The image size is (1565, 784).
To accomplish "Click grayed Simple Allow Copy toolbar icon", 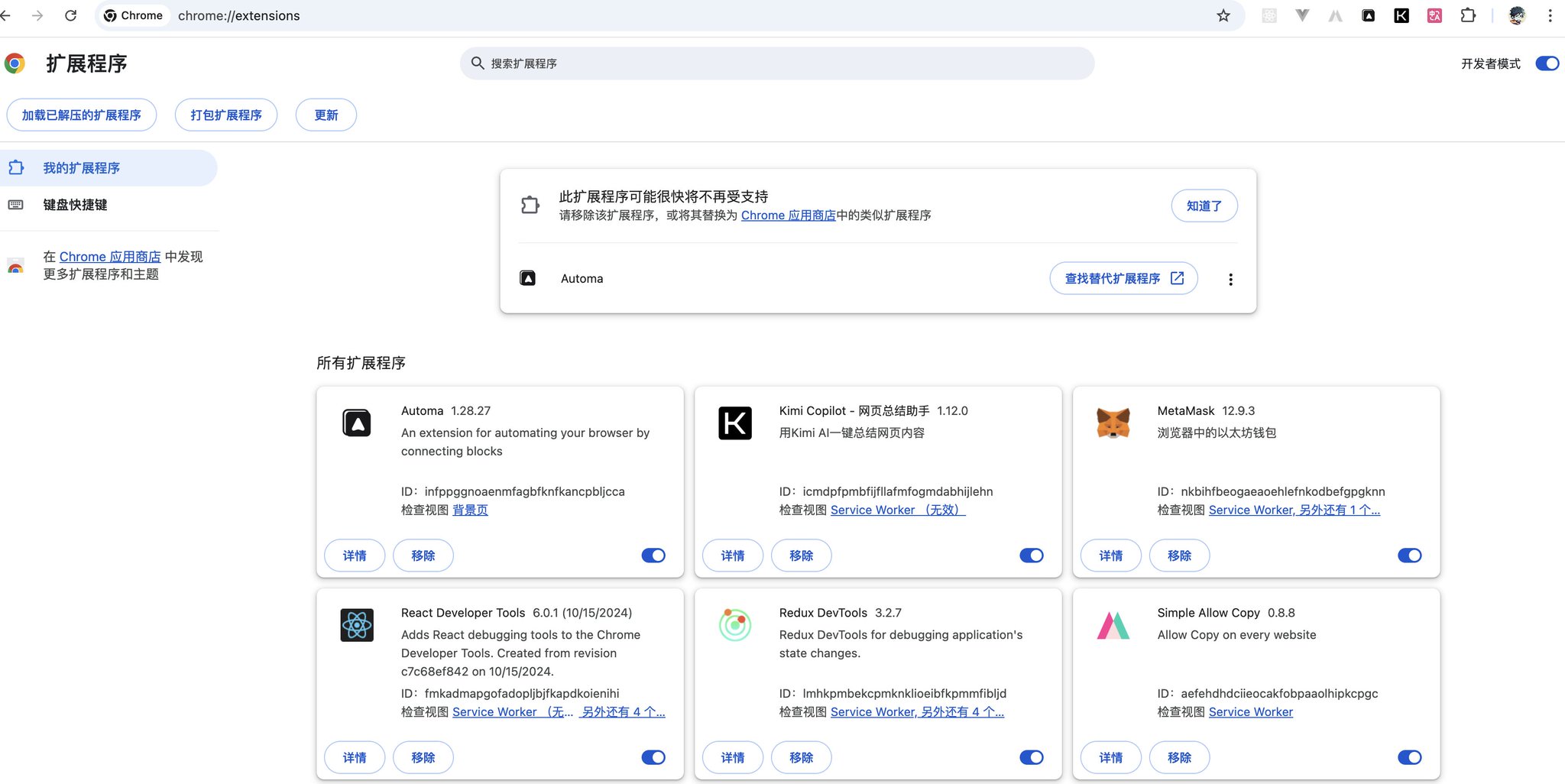I will pyautogui.click(x=1335, y=15).
